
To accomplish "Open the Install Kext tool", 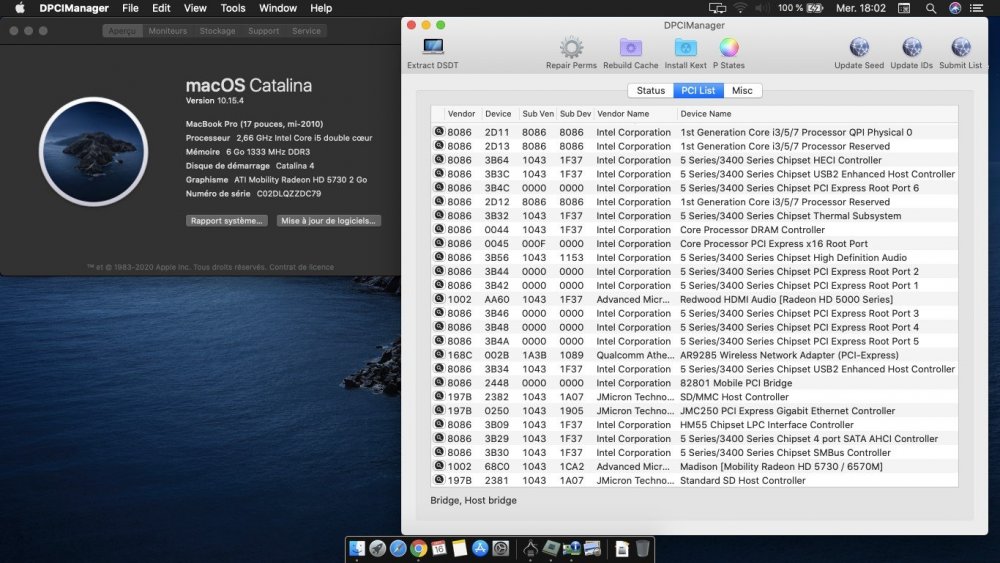I will coord(685,47).
